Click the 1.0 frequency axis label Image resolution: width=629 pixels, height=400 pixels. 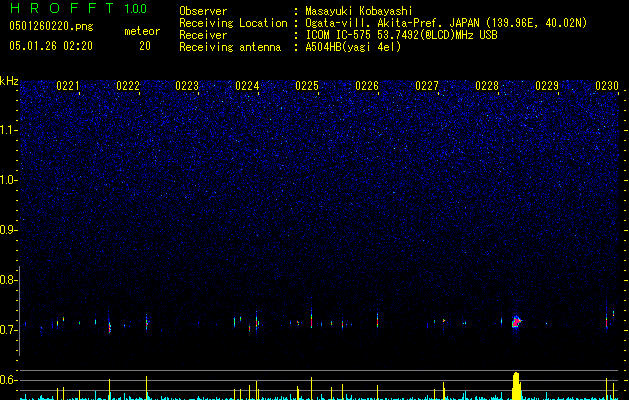click(x=8, y=180)
